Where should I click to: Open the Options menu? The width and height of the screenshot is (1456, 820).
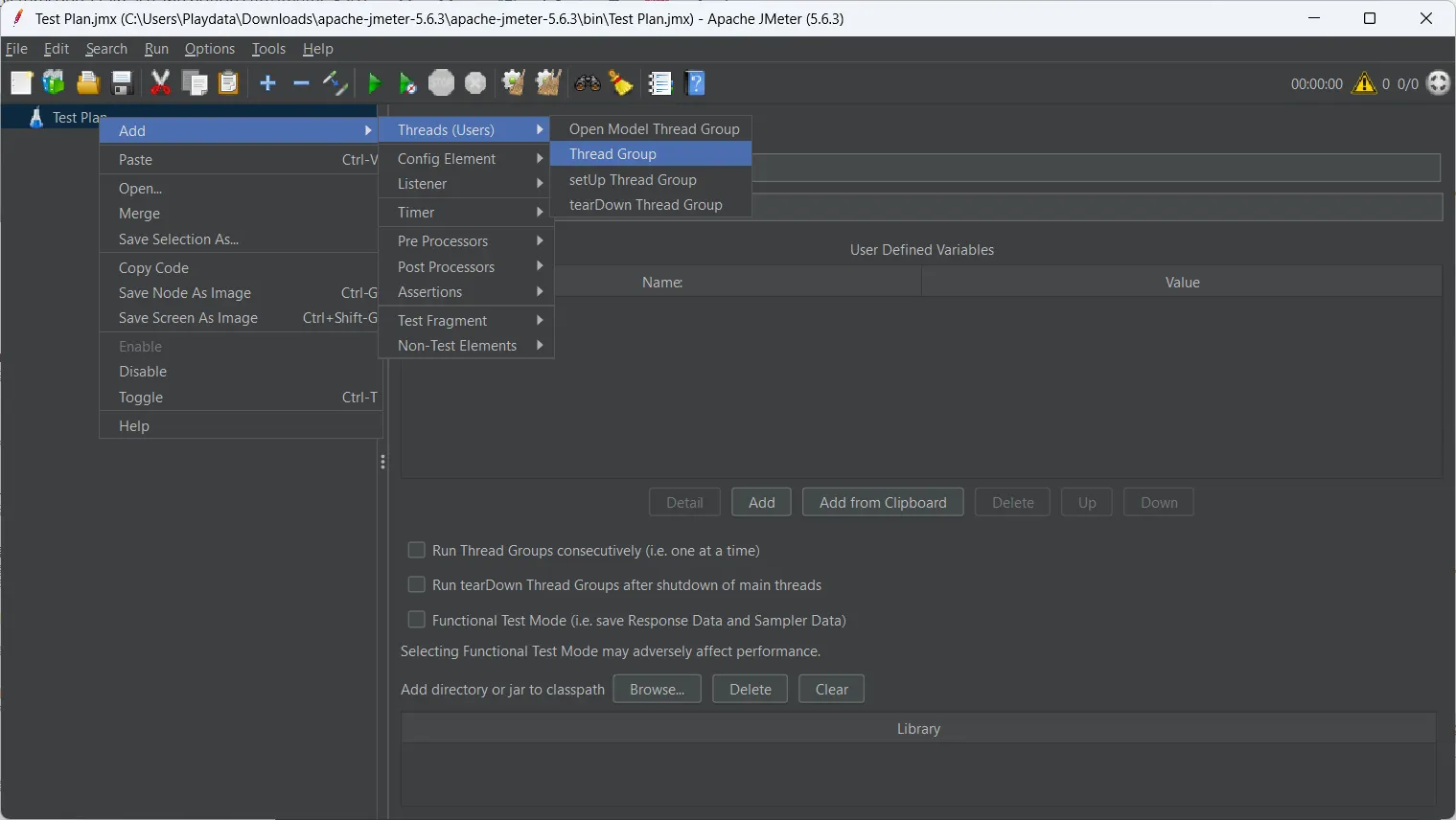pos(210,49)
